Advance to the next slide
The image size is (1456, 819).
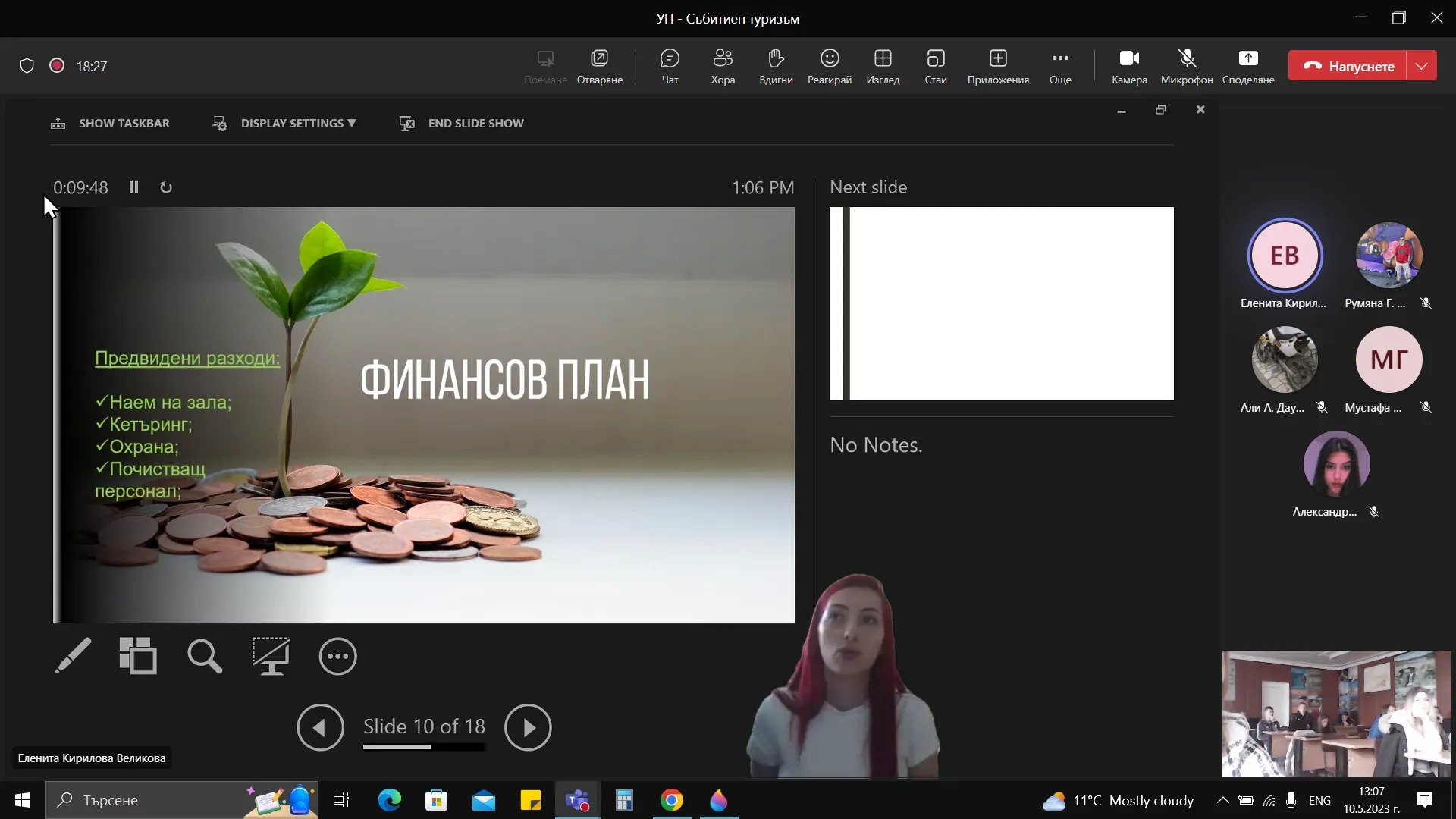[528, 727]
